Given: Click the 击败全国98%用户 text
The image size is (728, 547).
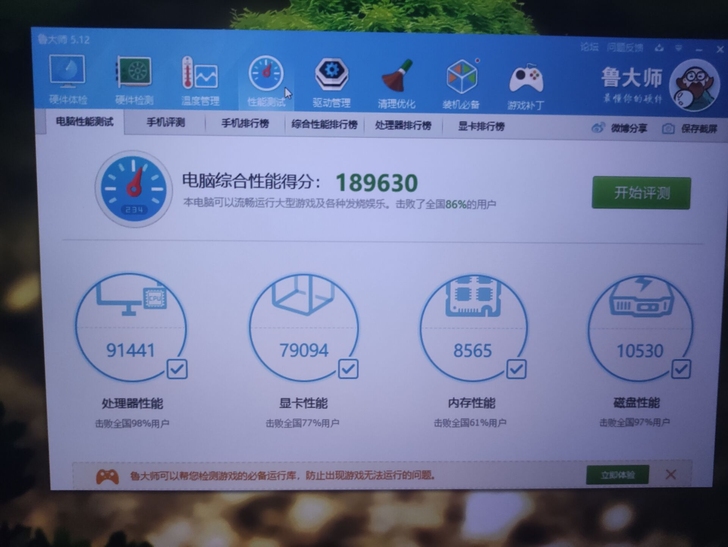Looking at the screenshot, I should [132, 423].
